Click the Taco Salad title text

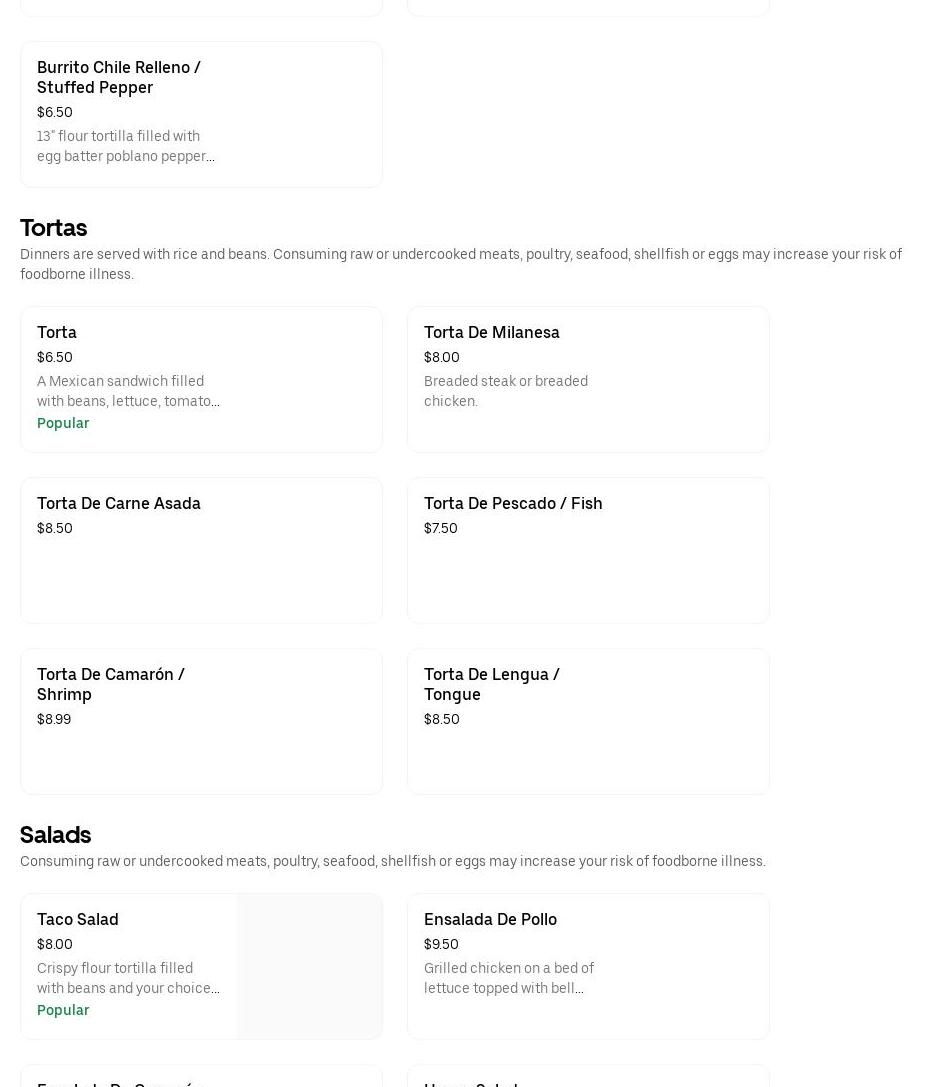pos(77,919)
